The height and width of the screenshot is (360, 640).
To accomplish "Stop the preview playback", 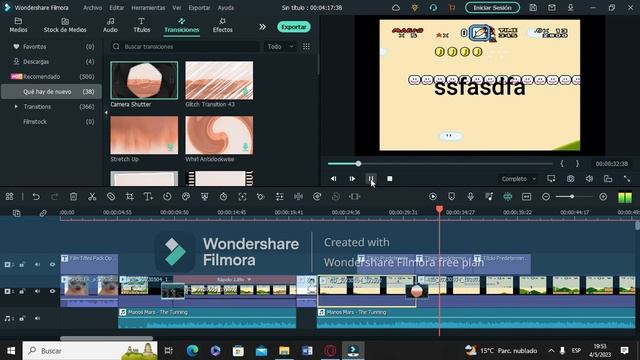I will pyautogui.click(x=389, y=179).
